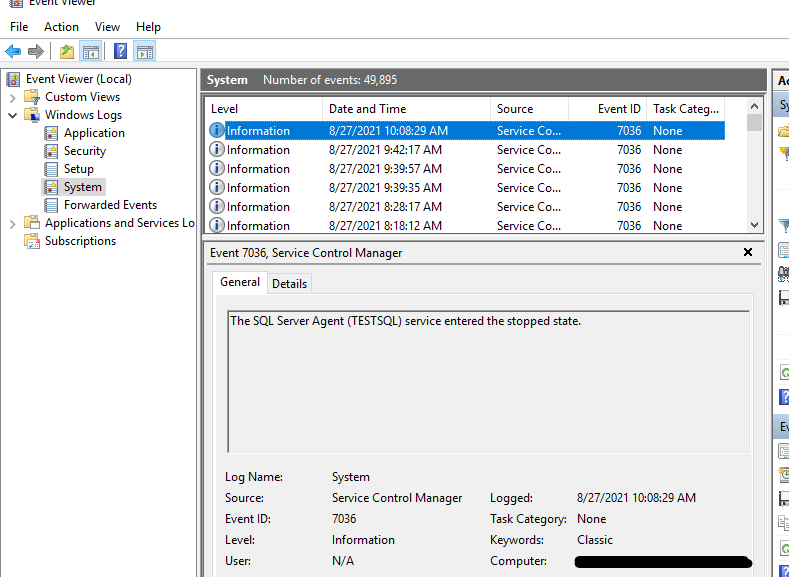Image resolution: width=789 pixels, height=577 pixels.
Task: Select the event logged 8/27/2021 9:42:17 AM
Action: tap(464, 150)
